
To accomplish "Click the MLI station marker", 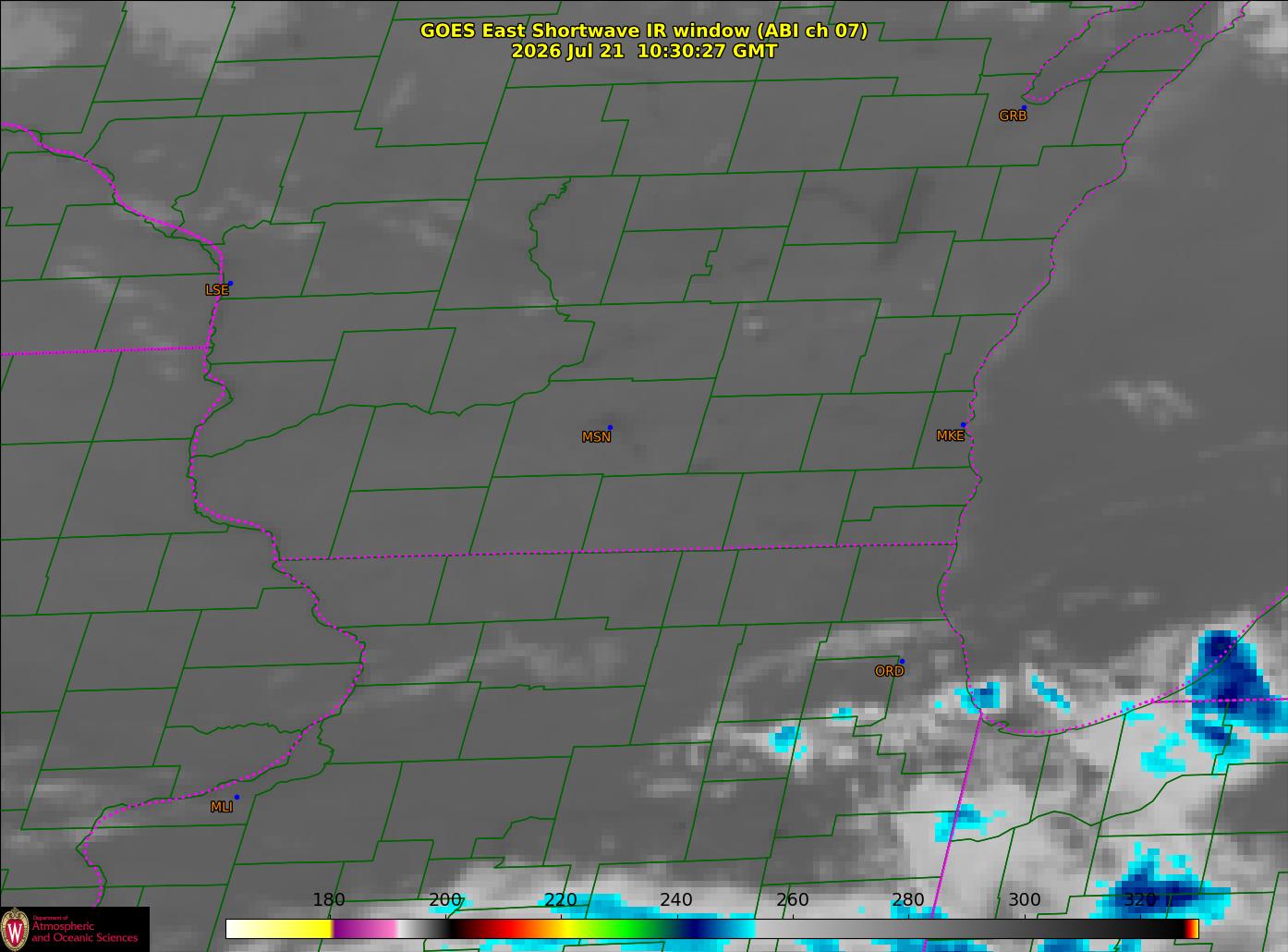I will [237, 797].
